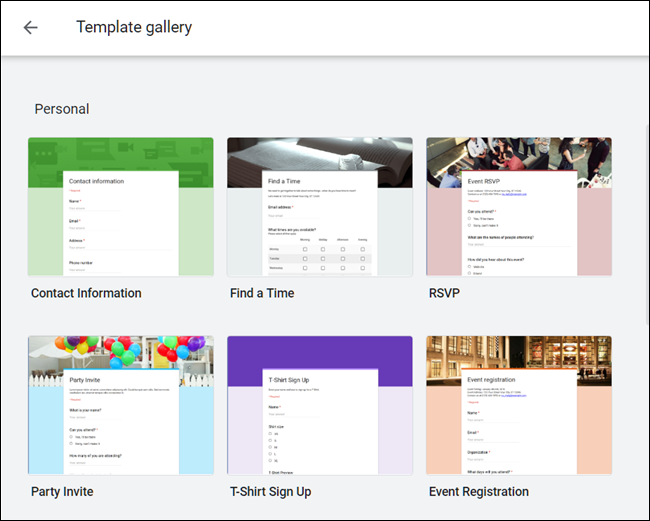The image size is (650, 521).
Task: Go back using the arrow icon
Action: point(31,28)
